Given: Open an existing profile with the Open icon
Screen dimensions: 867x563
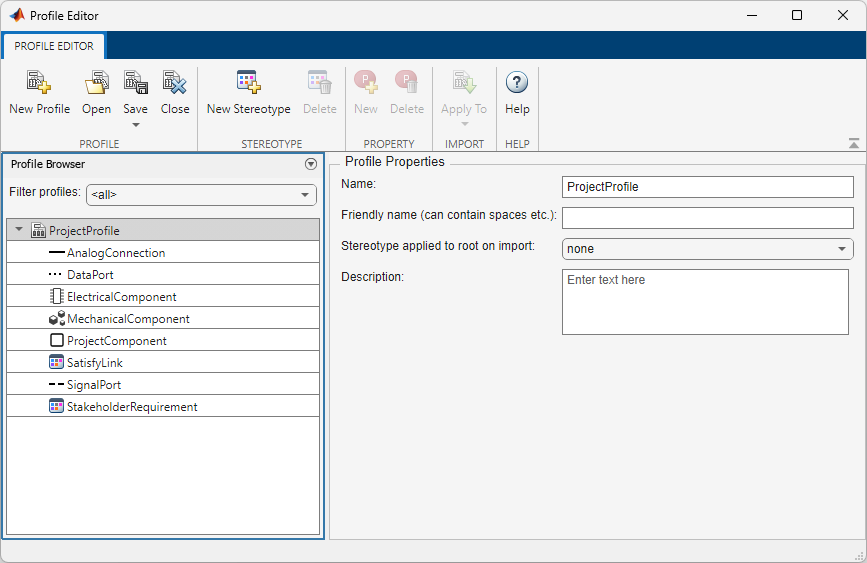Looking at the screenshot, I should tap(97, 83).
